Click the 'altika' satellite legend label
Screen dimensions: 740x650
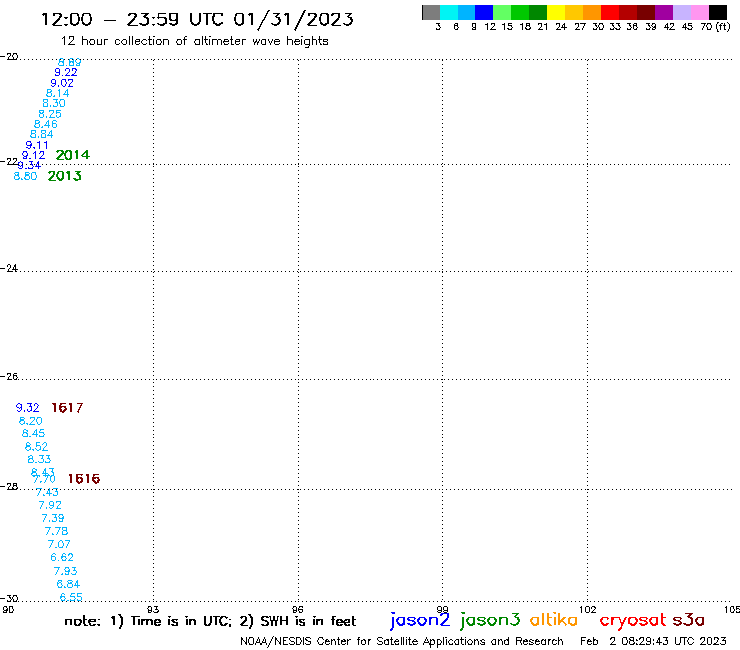tap(554, 619)
